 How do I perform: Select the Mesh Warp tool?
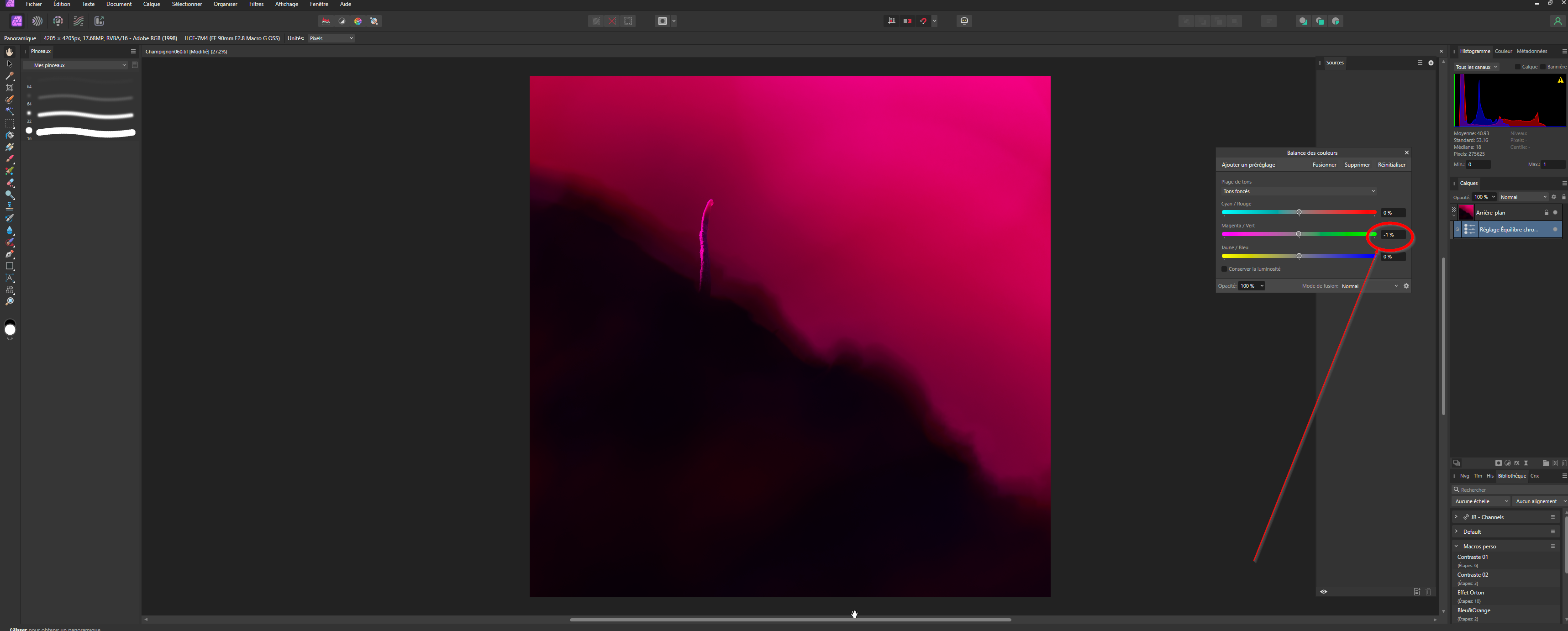point(10,289)
